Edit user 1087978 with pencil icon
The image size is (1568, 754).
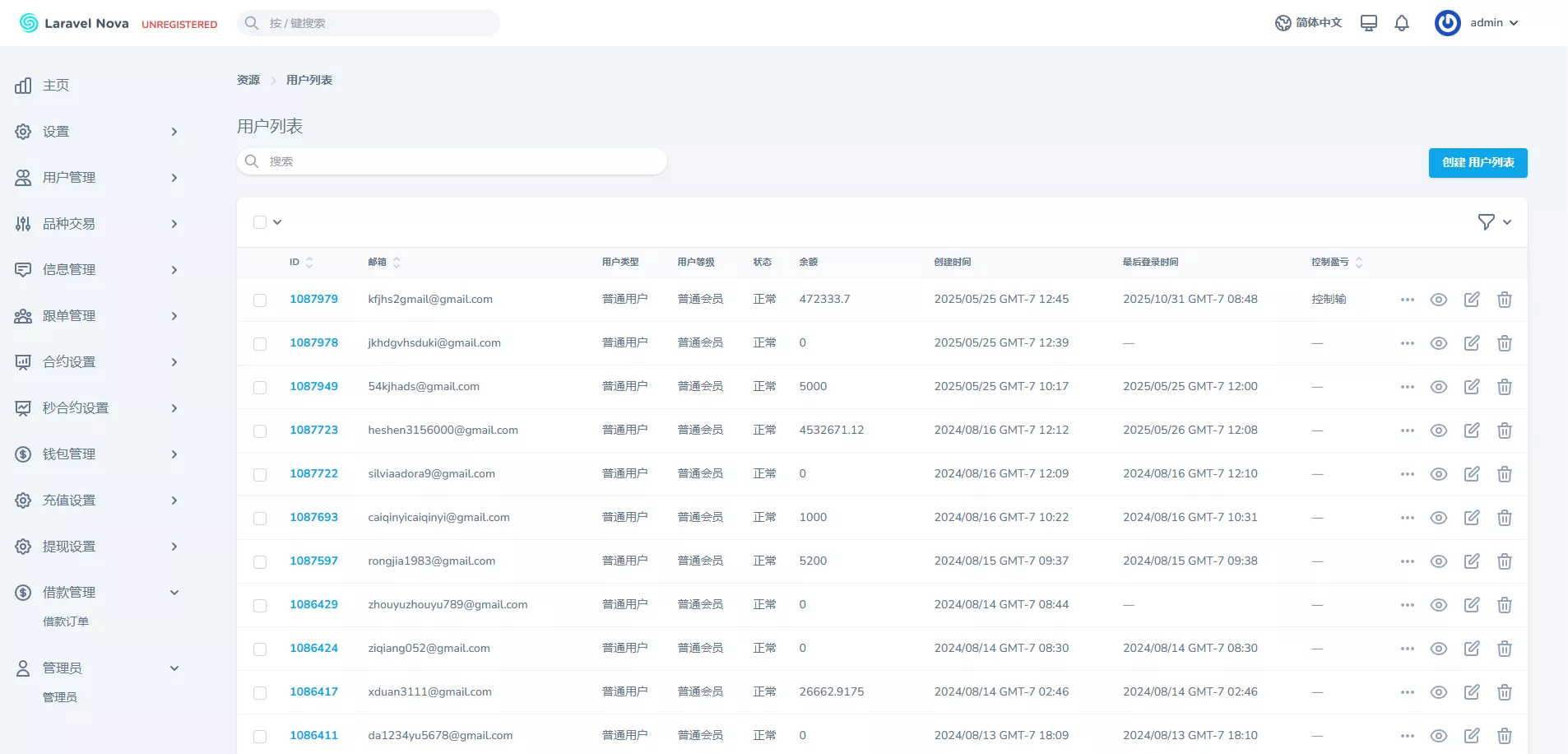(1472, 343)
